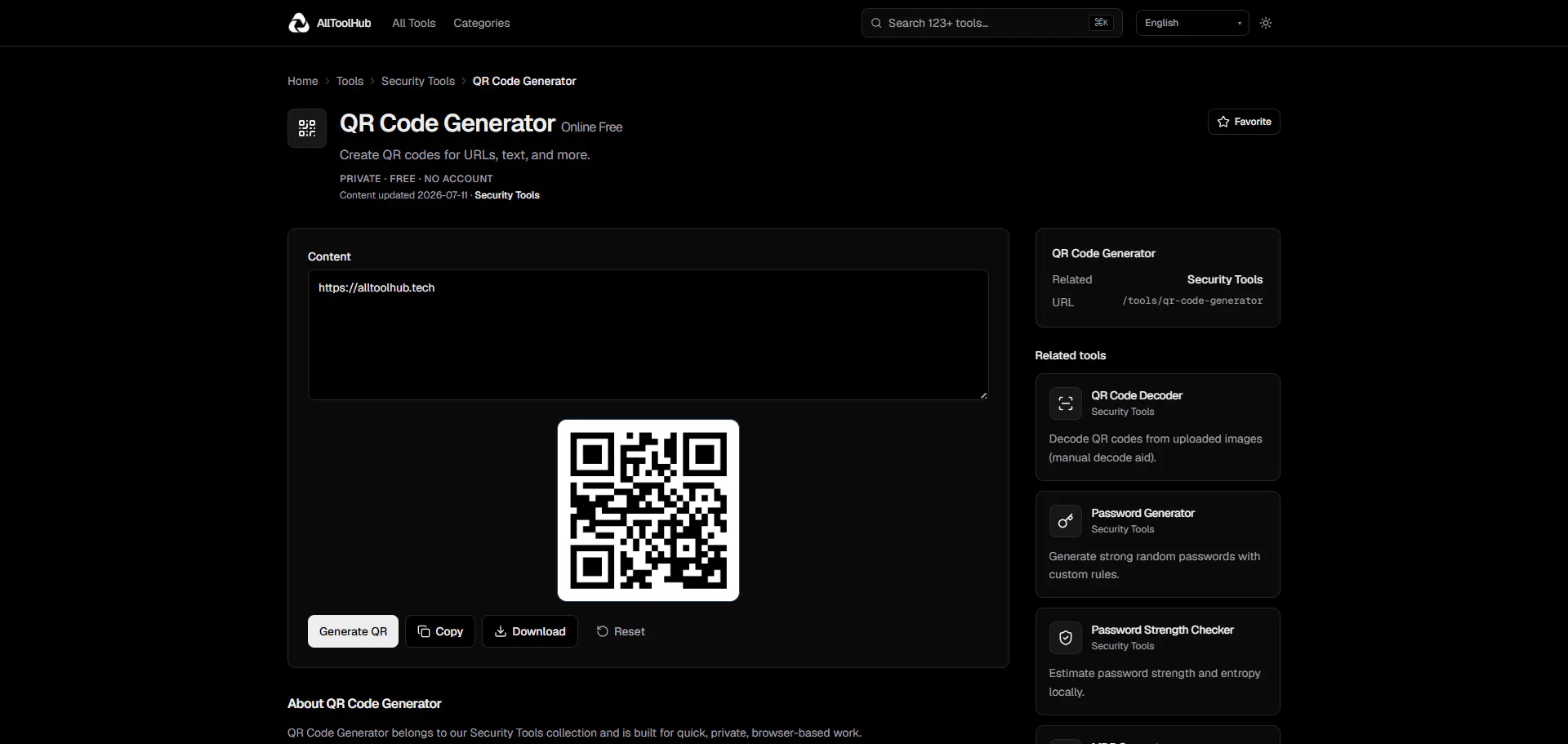This screenshot has height=744, width=1568.
Task: Click the generated QR code image
Action: click(648, 510)
